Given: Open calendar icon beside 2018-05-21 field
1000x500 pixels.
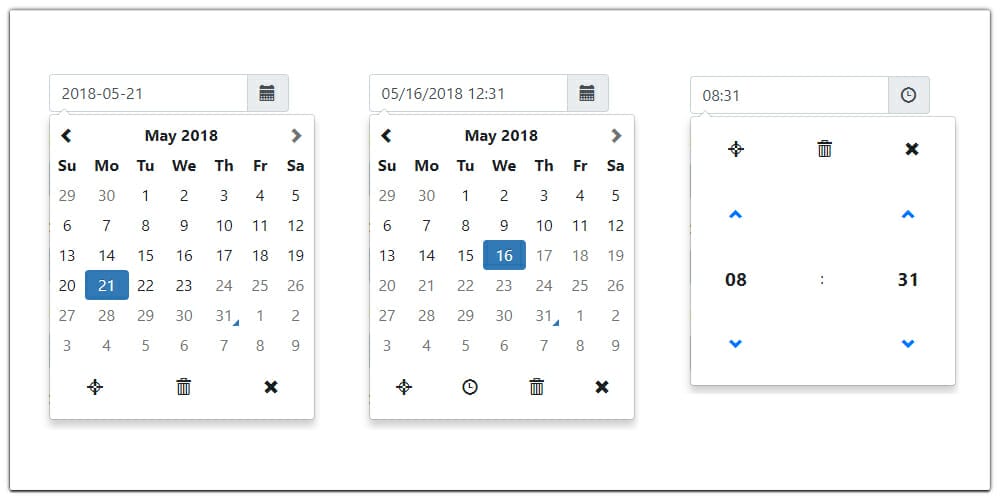Looking at the screenshot, I should pyautogui.click(x=267, y=93).
